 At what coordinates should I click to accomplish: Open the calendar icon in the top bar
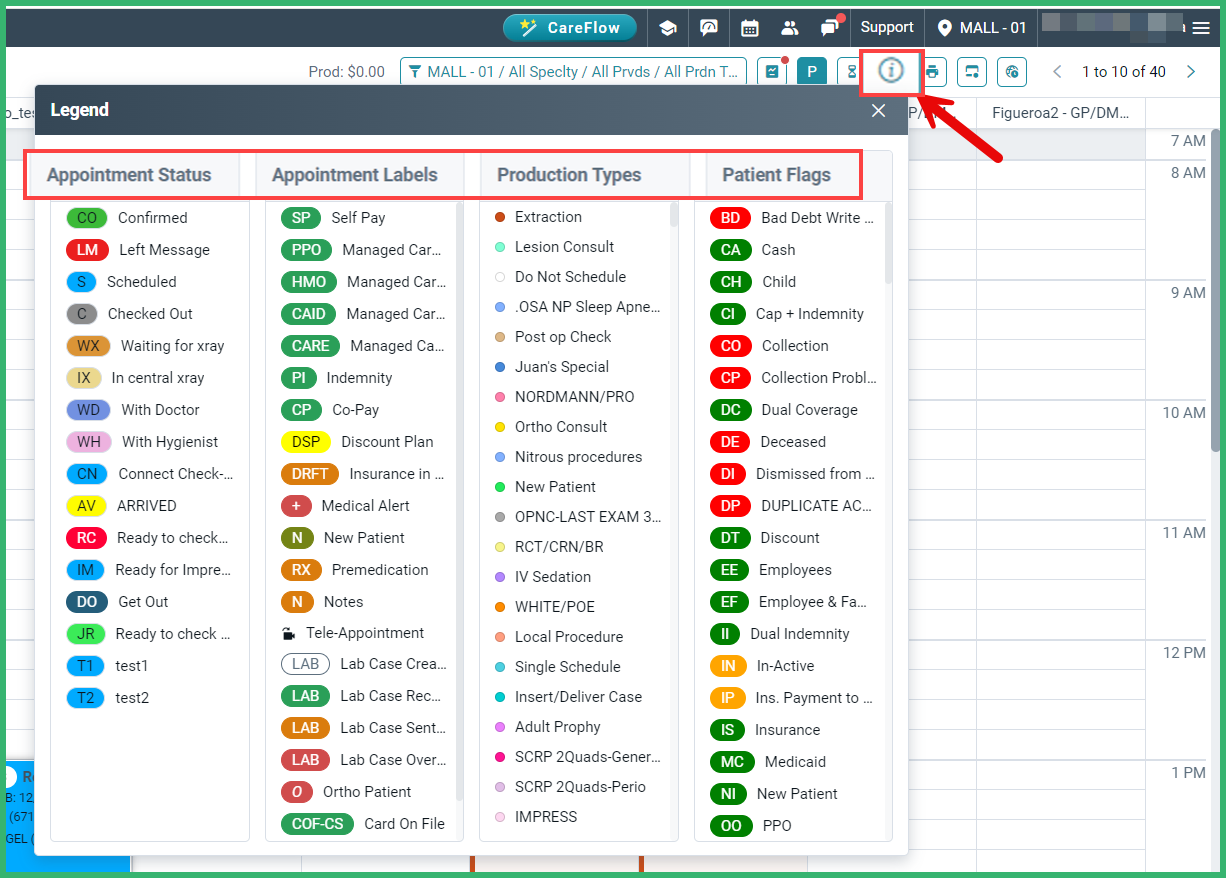(750, 27)
